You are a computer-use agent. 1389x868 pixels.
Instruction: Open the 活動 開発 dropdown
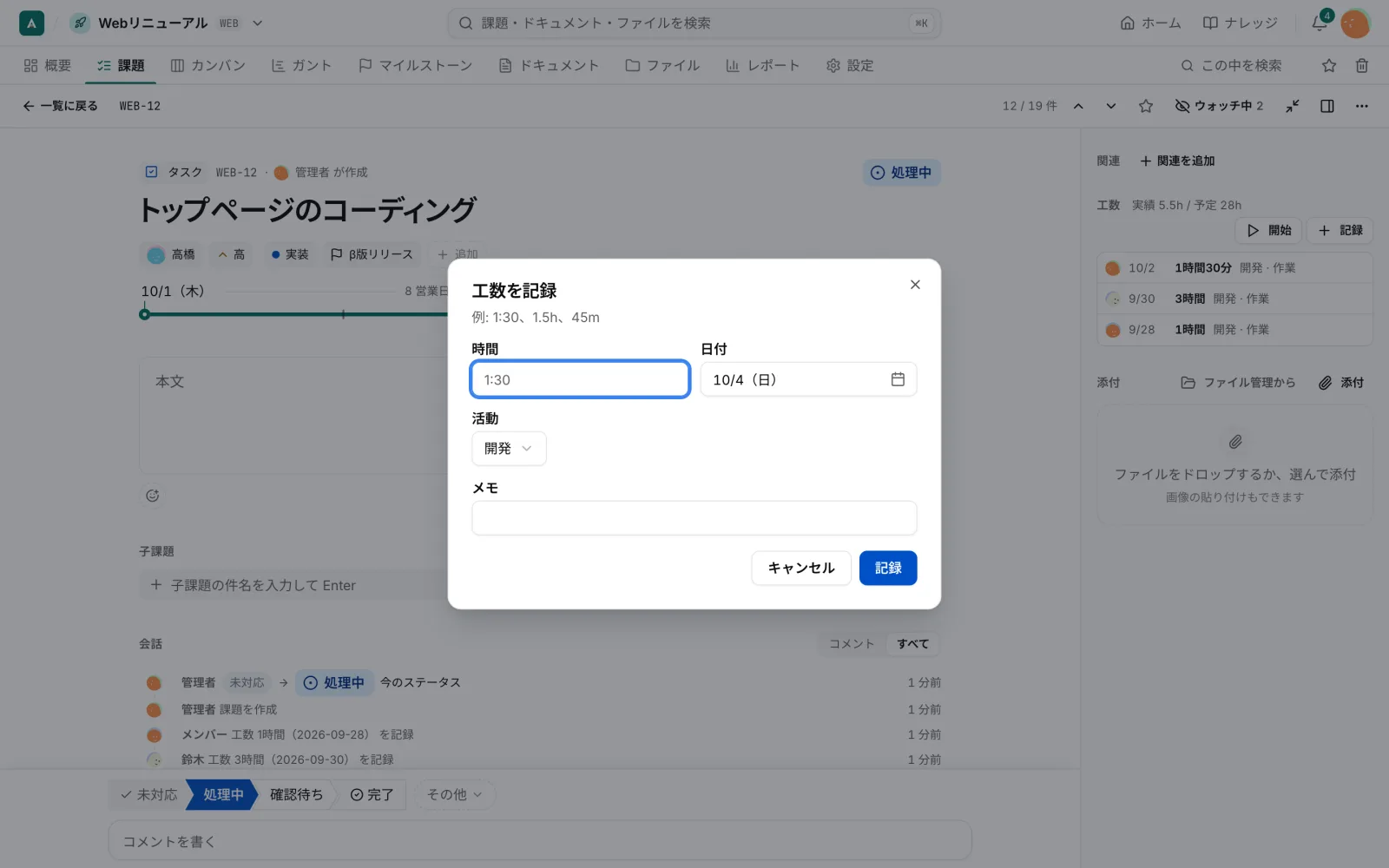[x=509, y=449]
